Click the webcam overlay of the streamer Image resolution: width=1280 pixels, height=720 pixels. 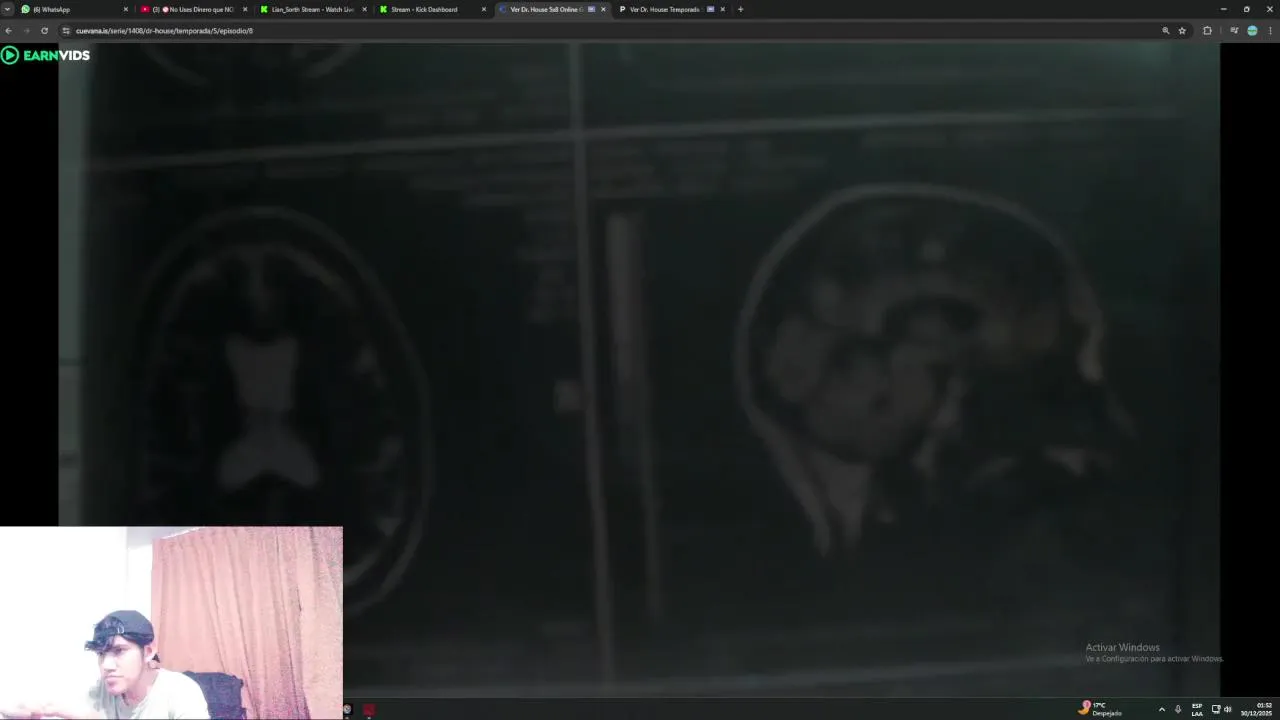[171, 623]
